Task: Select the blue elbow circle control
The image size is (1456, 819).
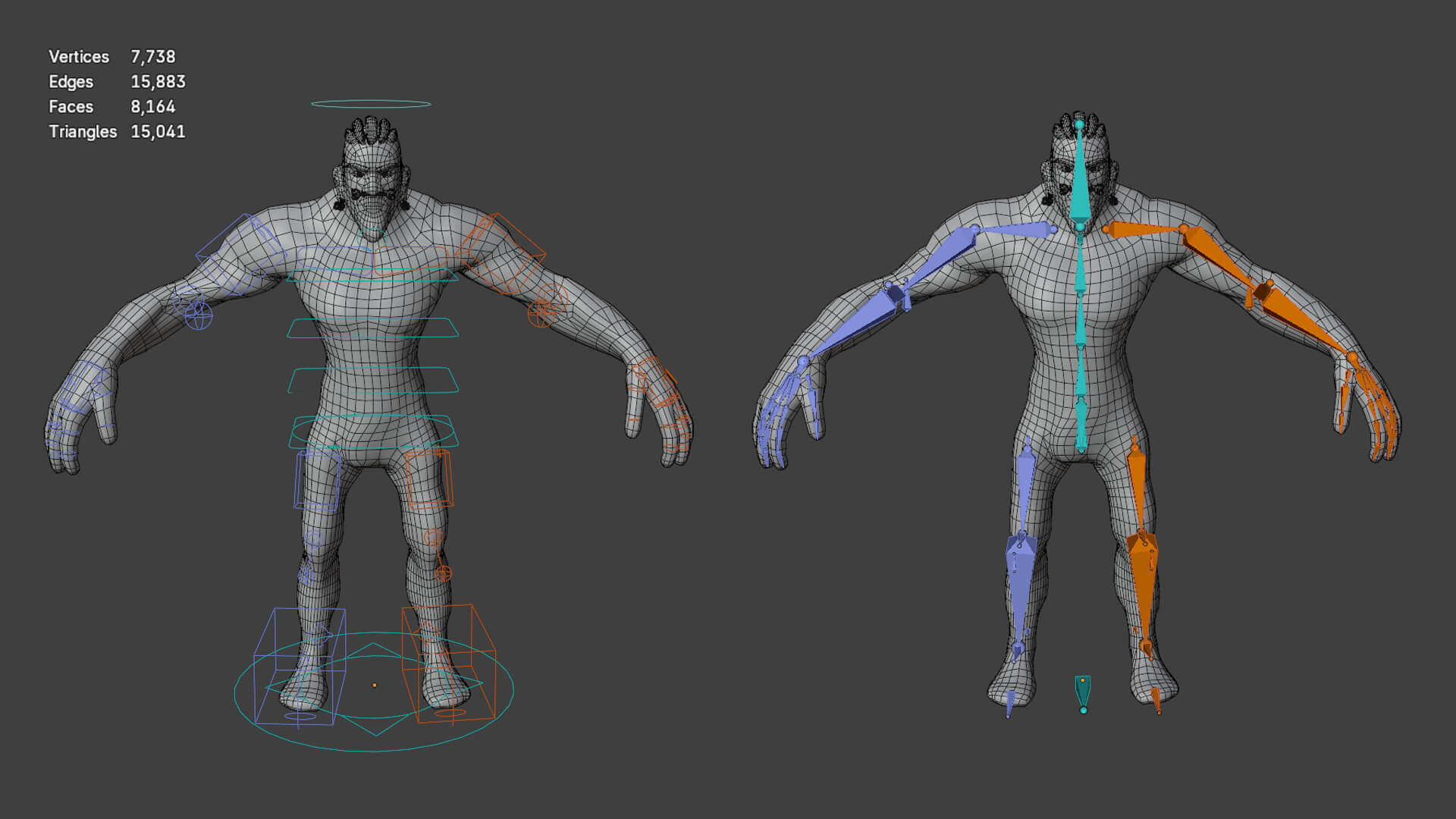Action: pyautogui.click(x=199, y=316)
